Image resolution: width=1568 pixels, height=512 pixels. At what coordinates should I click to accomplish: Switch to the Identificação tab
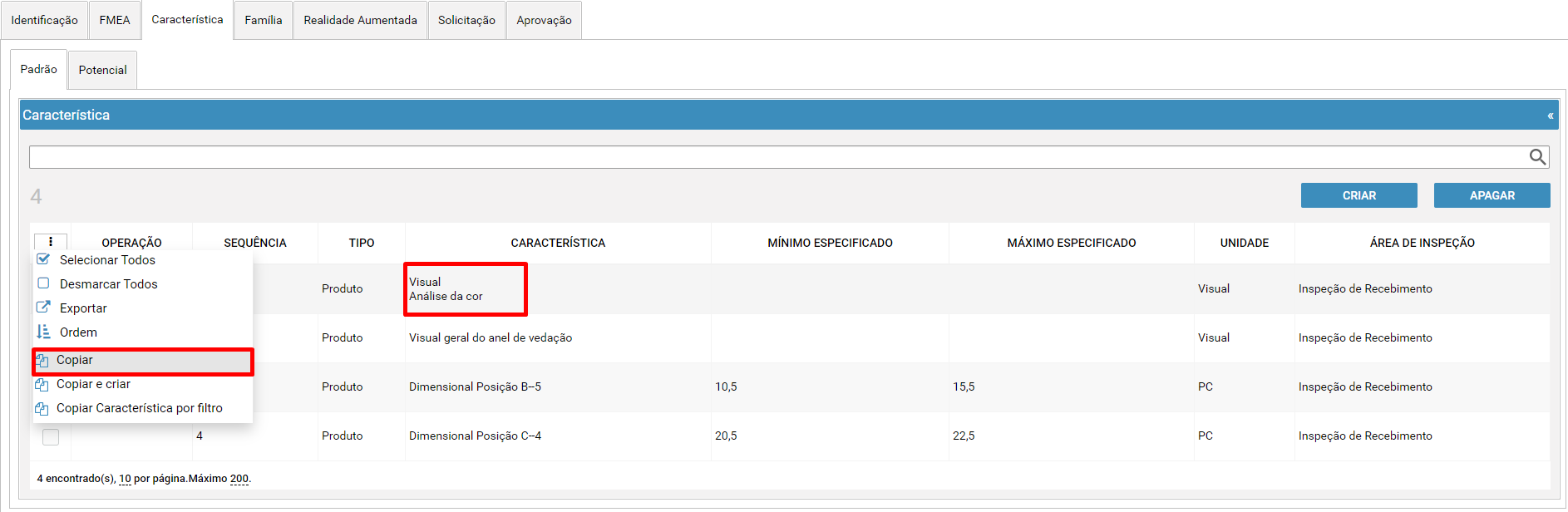pyautogui.click(x=44, y=20)
